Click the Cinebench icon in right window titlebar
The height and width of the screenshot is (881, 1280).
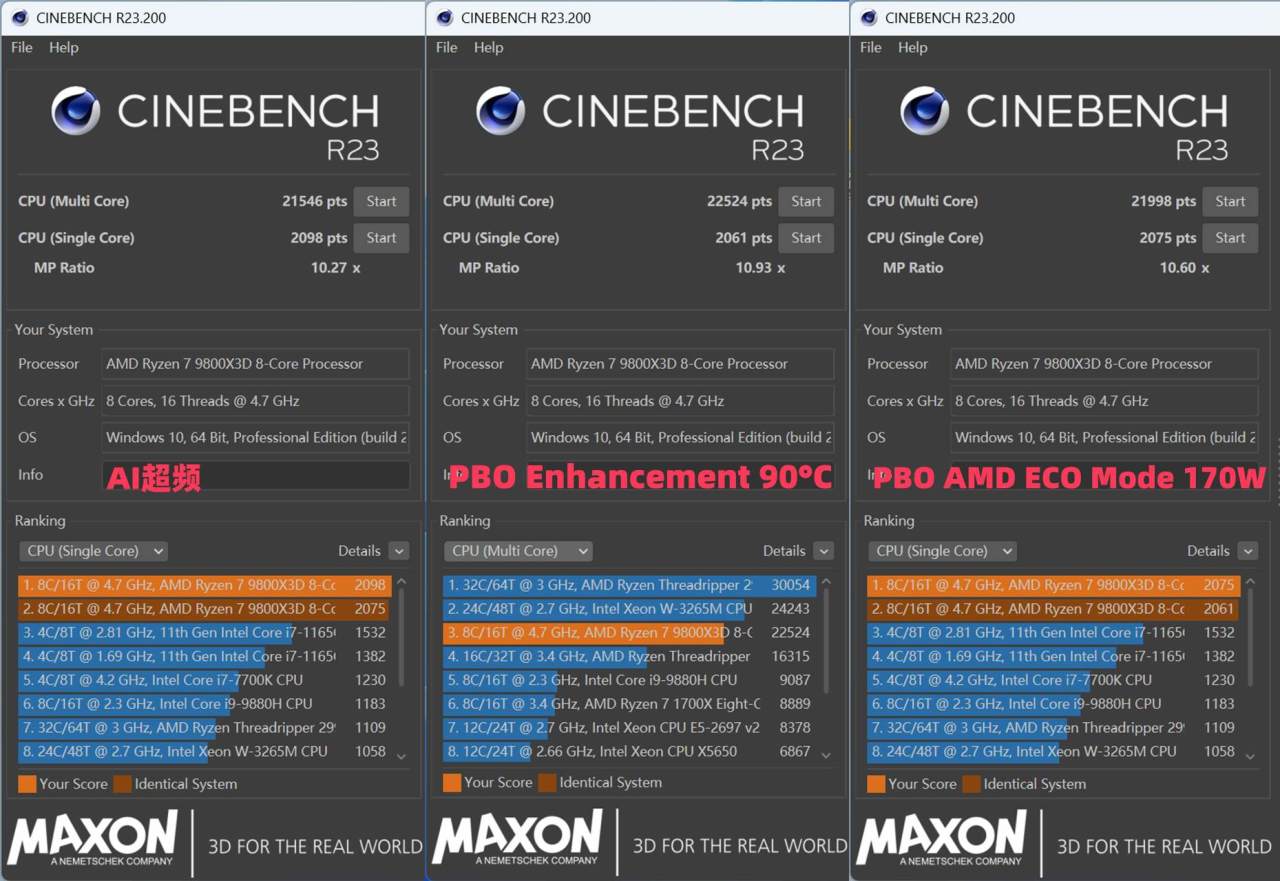click(869, 17)
